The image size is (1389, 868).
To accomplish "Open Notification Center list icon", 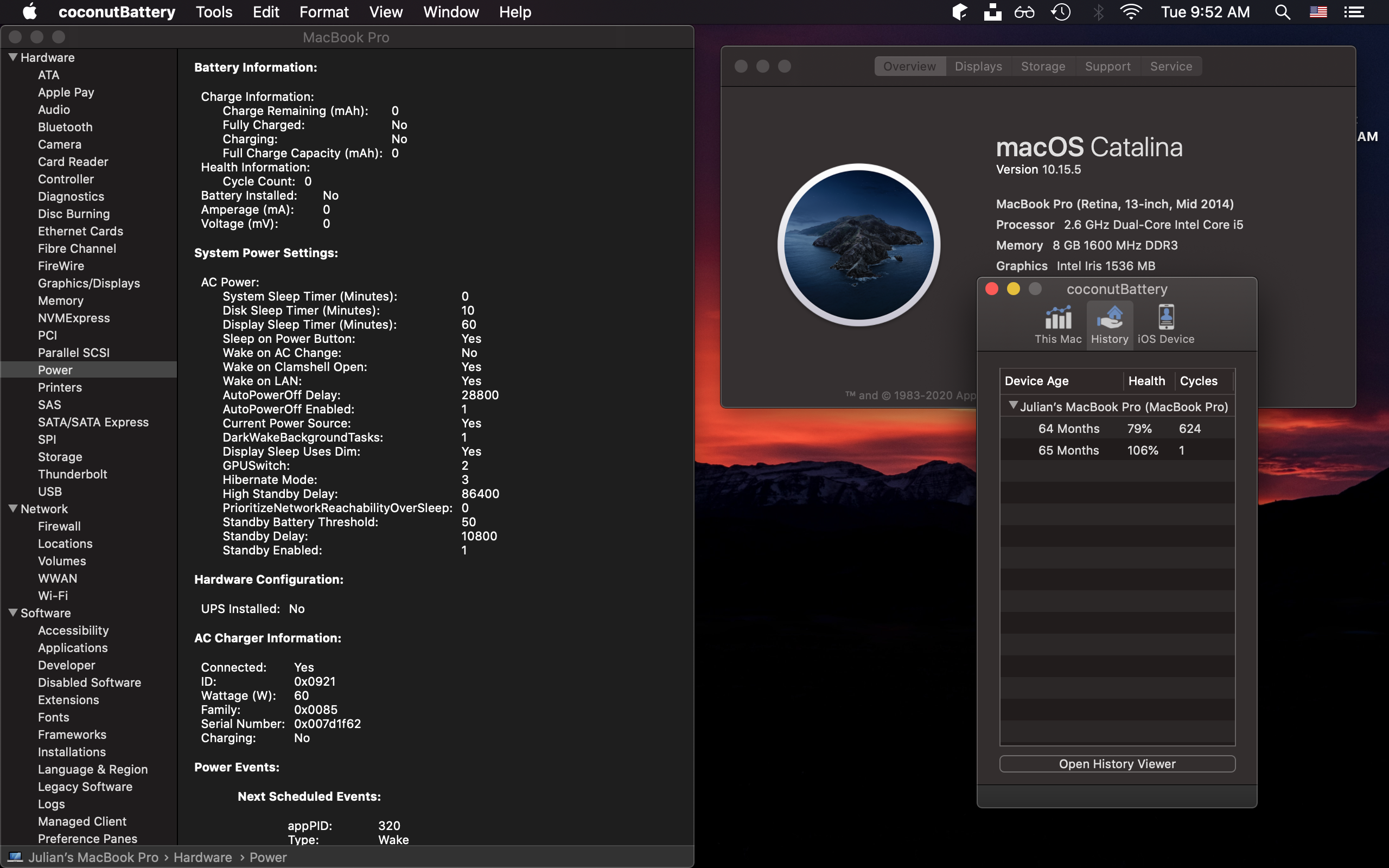I will pos(1354,12).
